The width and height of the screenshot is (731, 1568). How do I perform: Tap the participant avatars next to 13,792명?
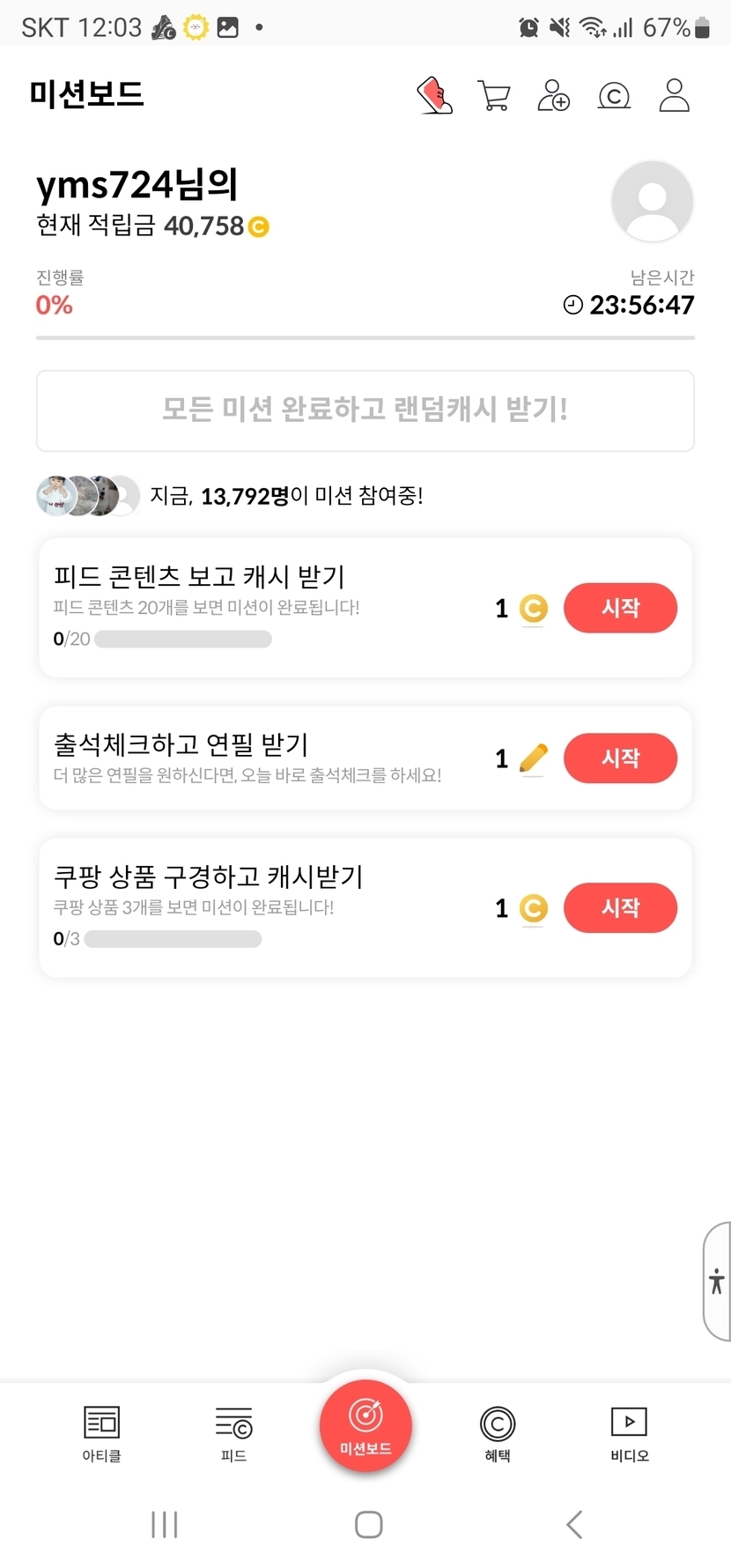click(x=87, y=496)
